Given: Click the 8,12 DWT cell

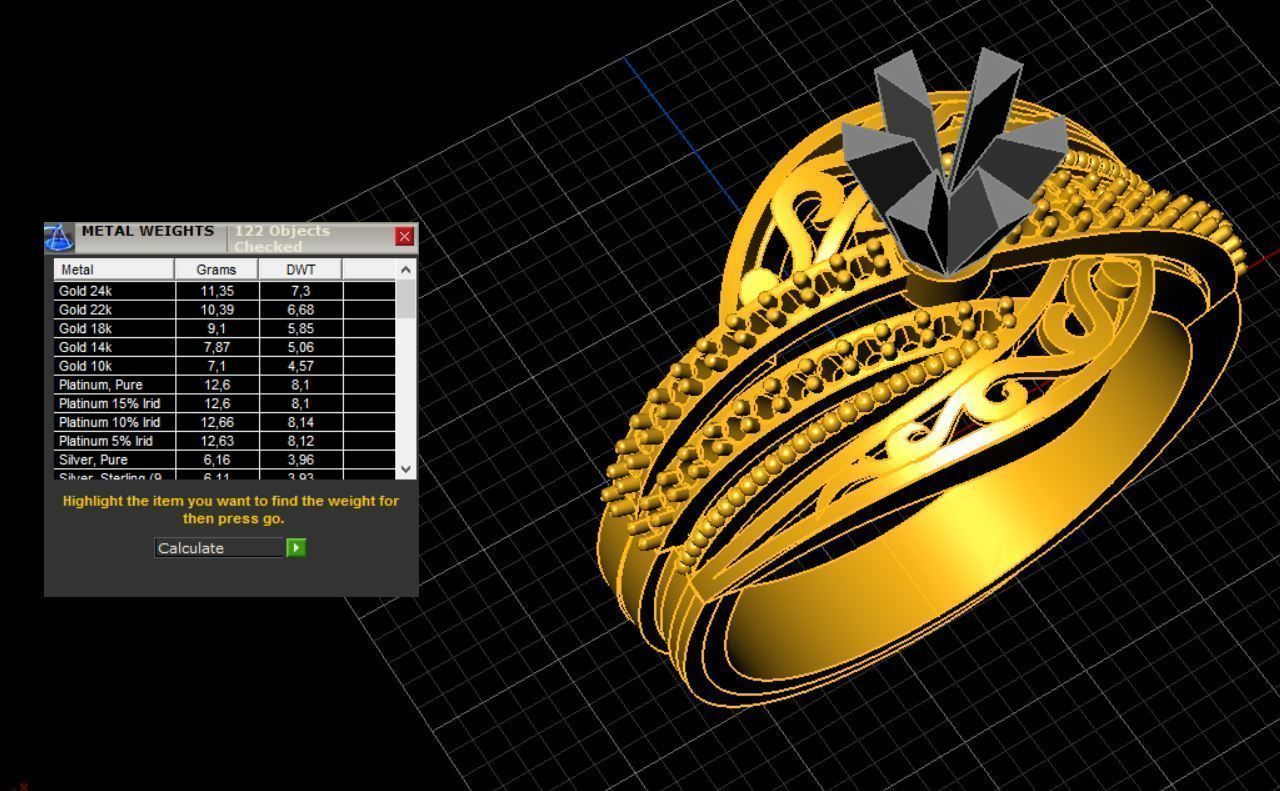Looking at the screenshot, I should click(x=301, y=441).
